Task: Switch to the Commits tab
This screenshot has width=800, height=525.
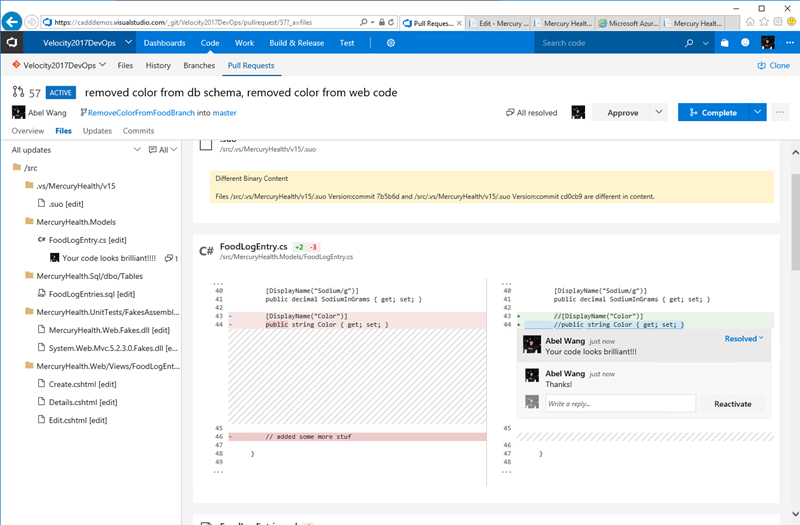Action: [x=138, y=131]
